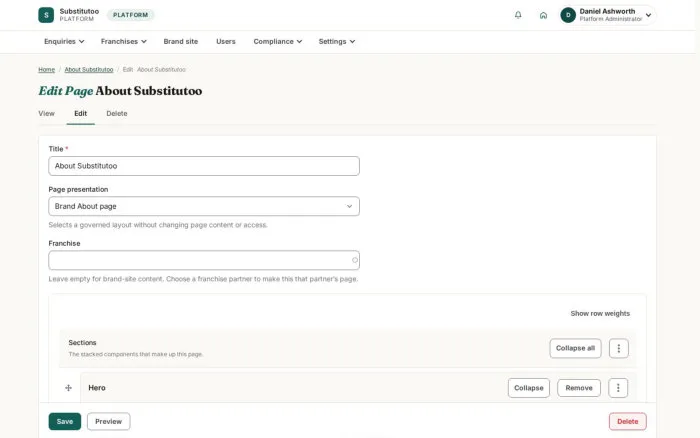
Task: Open the Sections kebab menu
Action: [618, 348]
